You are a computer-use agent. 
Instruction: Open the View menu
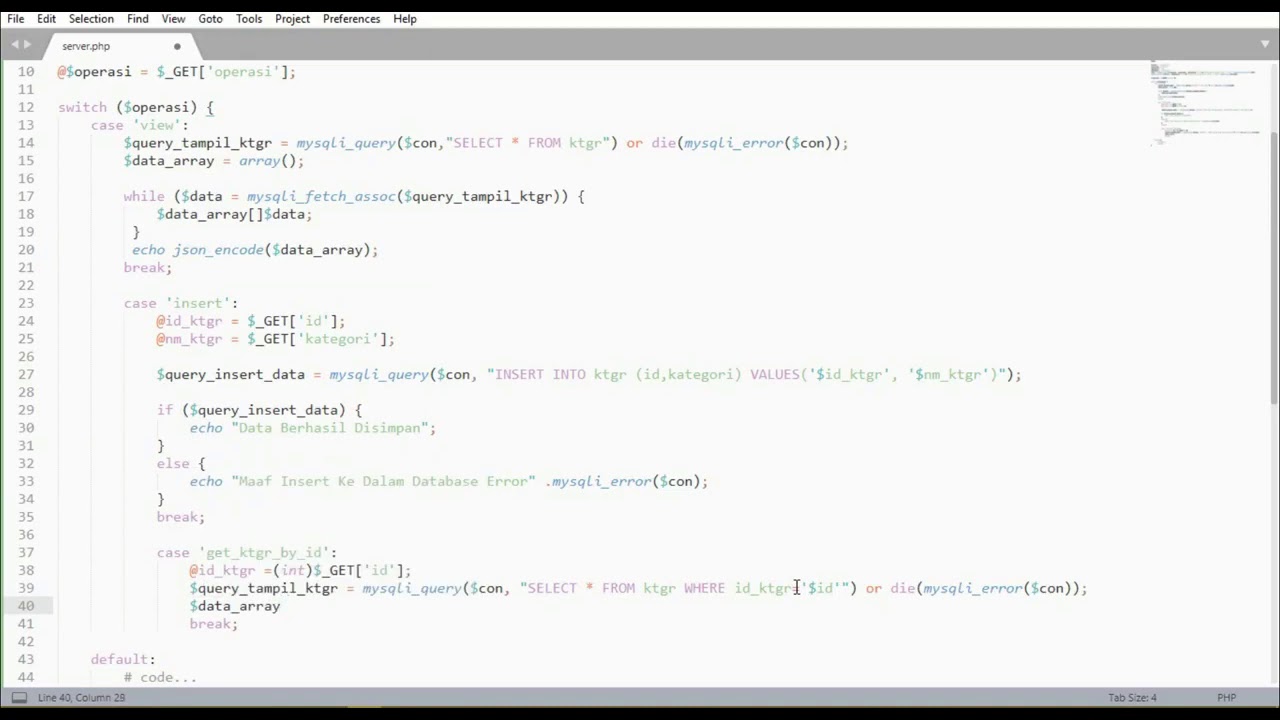[173, 18]
